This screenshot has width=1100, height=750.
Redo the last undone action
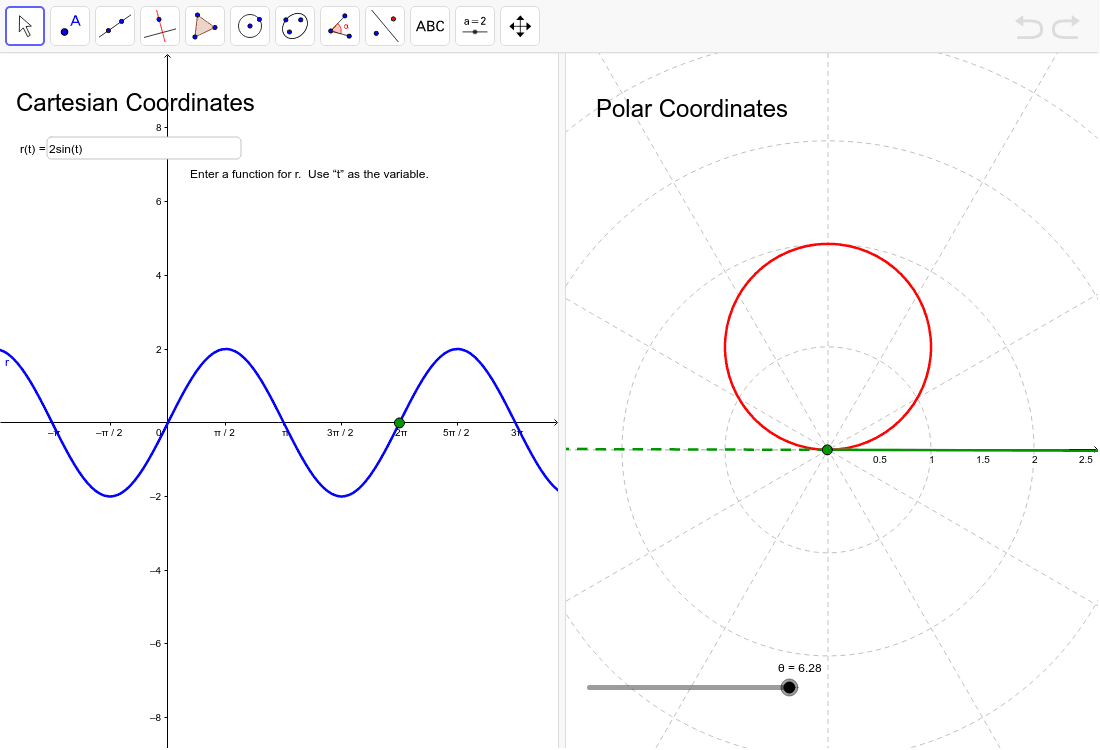click(x=1066, y=27)
